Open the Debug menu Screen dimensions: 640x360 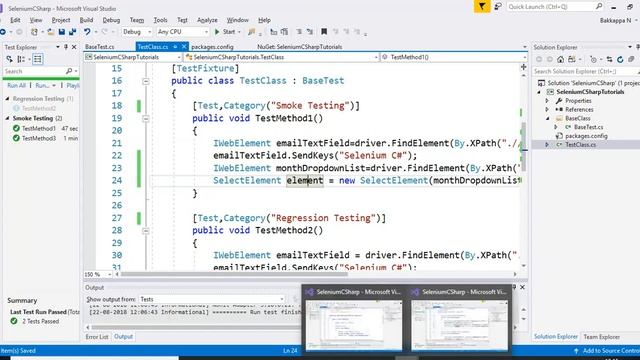[x=111, y=20]
